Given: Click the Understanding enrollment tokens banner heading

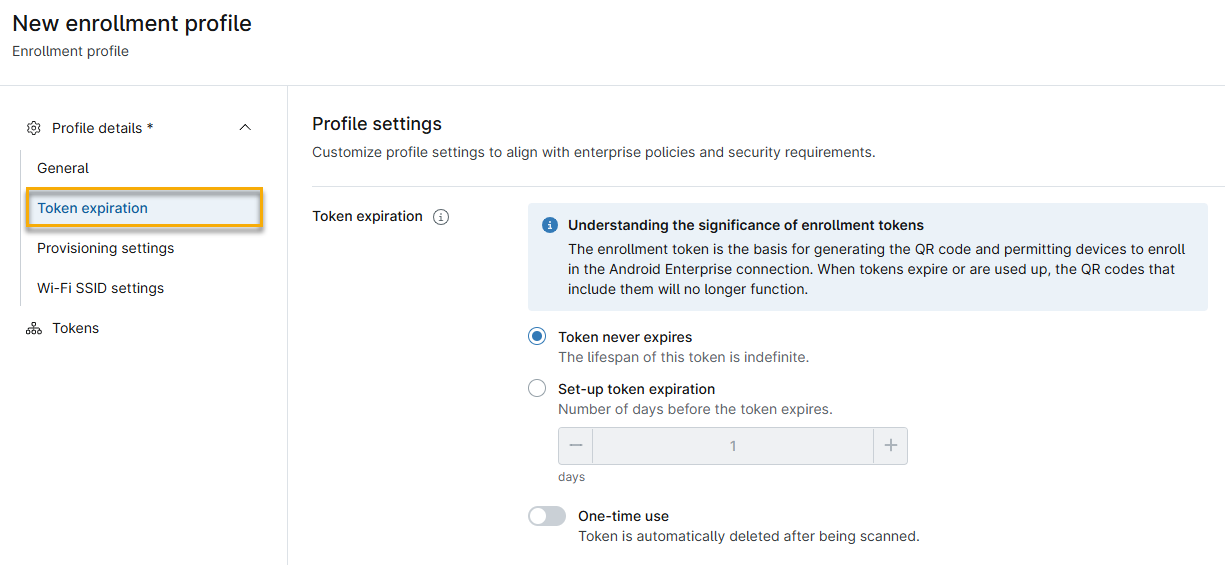Looking at the screenshot, I should click(746, 225).
